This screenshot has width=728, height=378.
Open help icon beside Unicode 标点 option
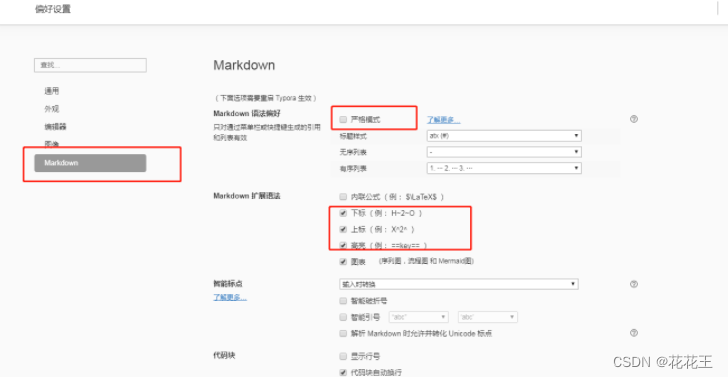coord(634,333)
